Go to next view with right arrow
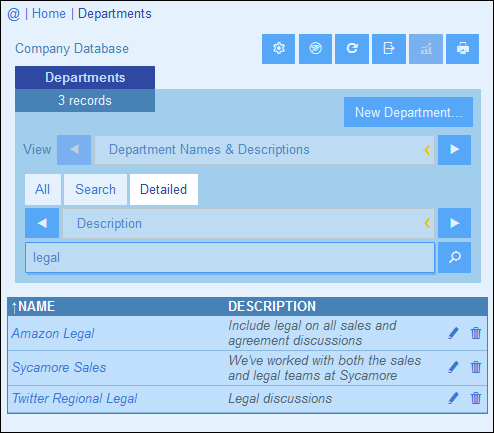Viewport: 494px width, 433px height. point(454,150)
